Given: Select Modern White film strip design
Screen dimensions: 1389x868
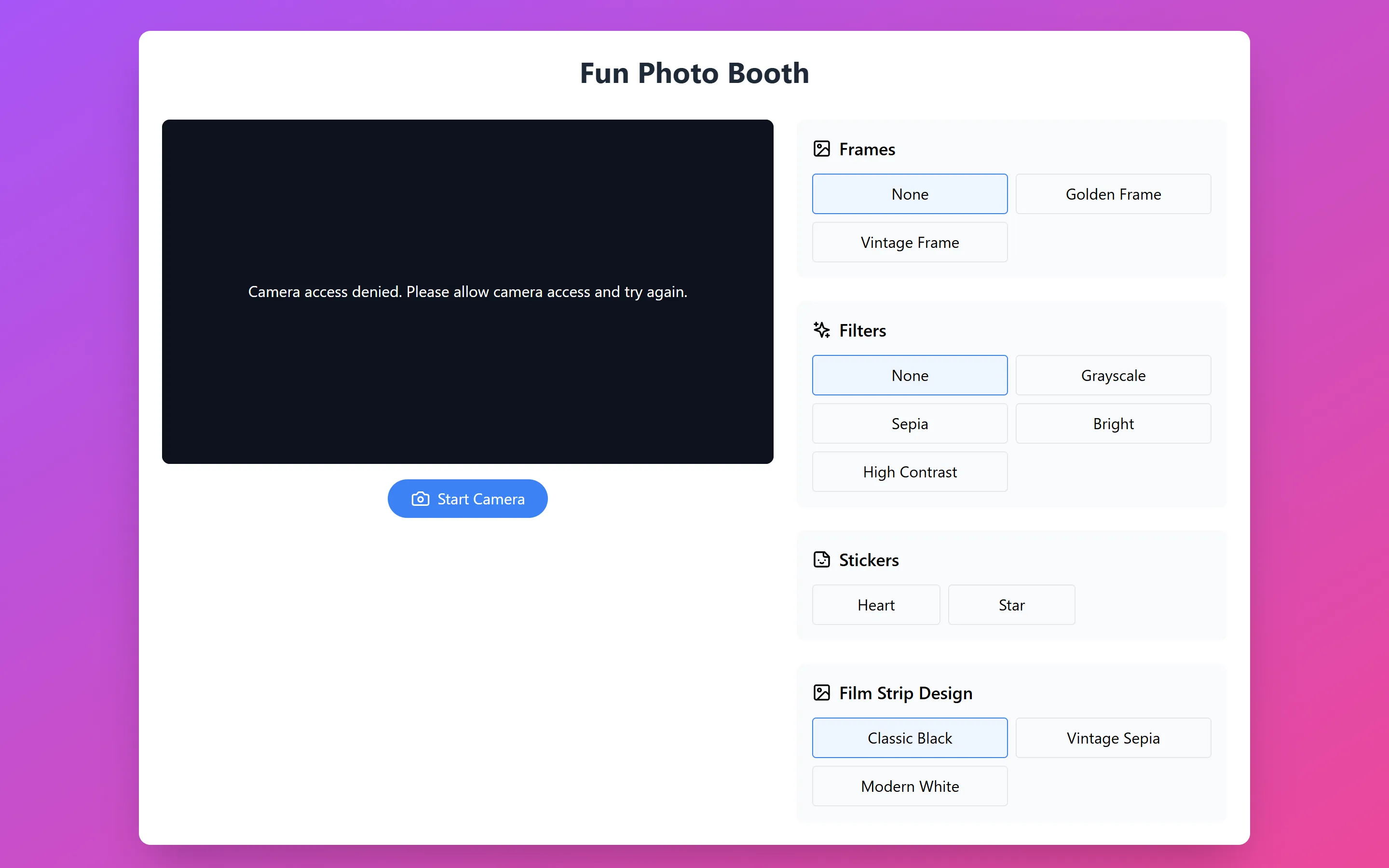Looking at the screenshot, I should click(910, 787).
